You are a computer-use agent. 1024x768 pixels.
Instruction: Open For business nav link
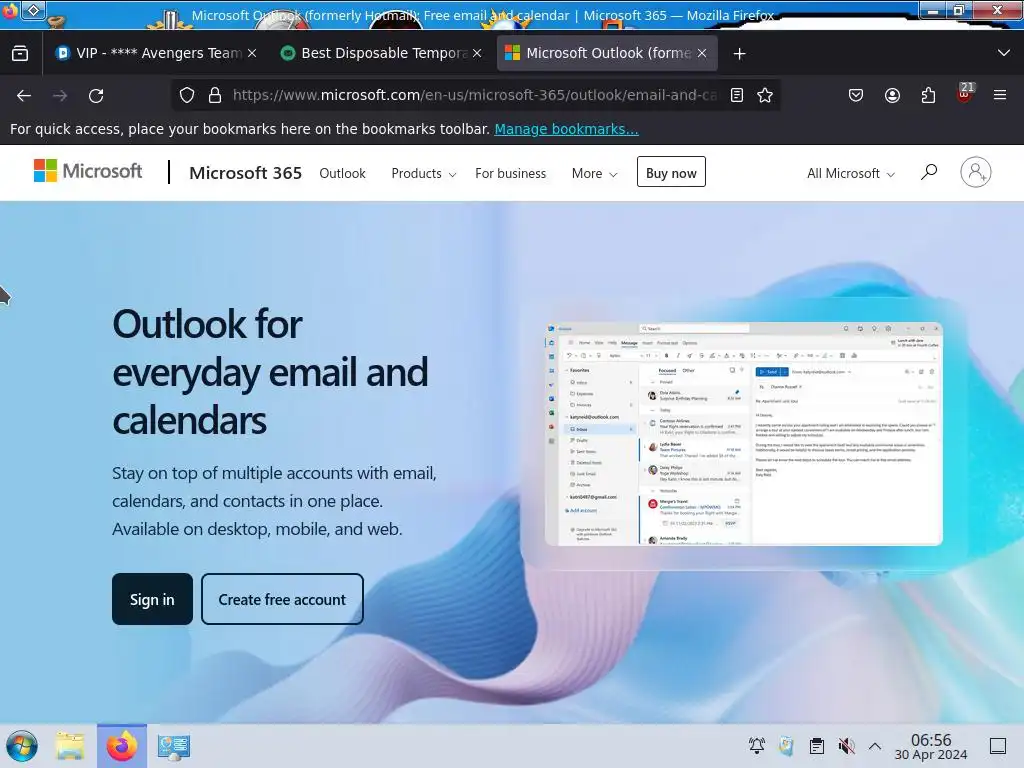511,173
